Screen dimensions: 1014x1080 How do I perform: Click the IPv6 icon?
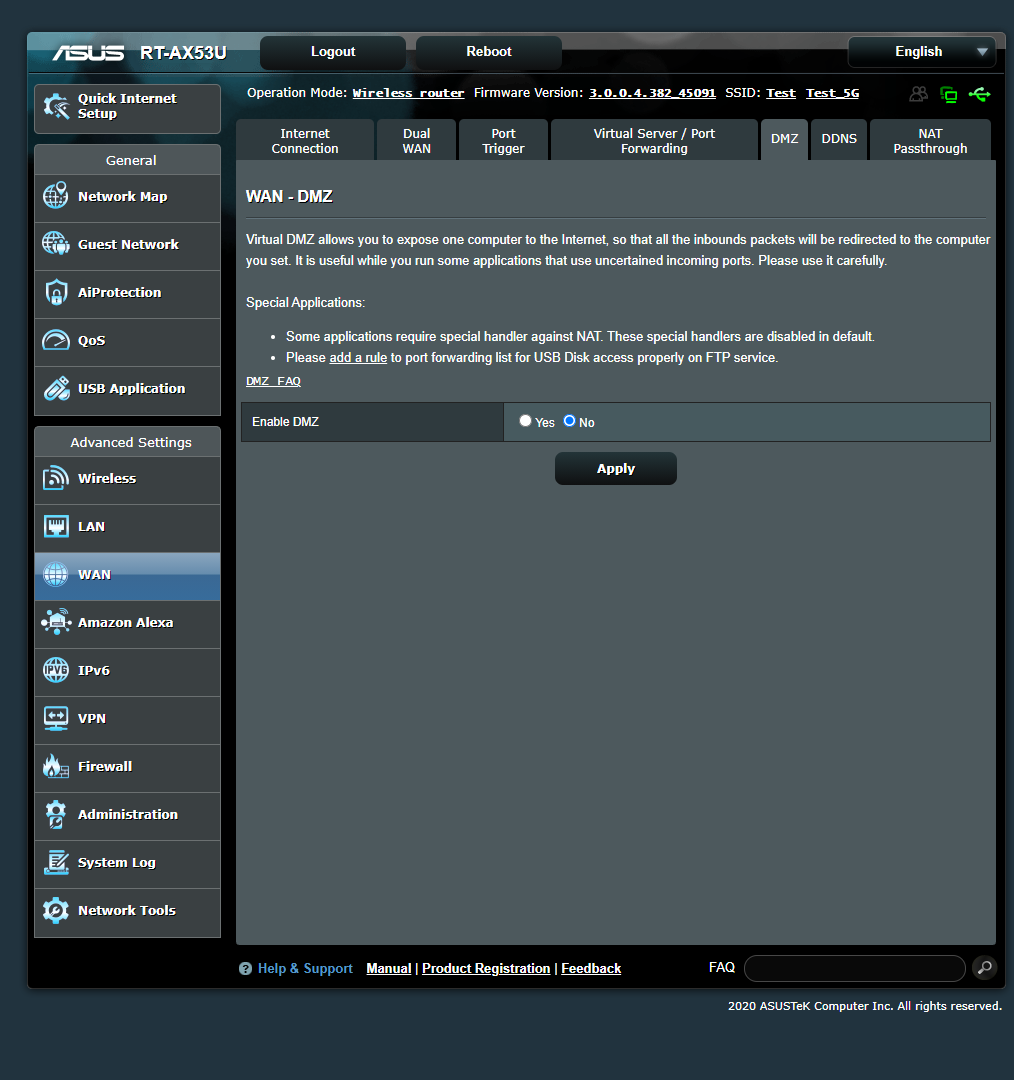(56, 670)
